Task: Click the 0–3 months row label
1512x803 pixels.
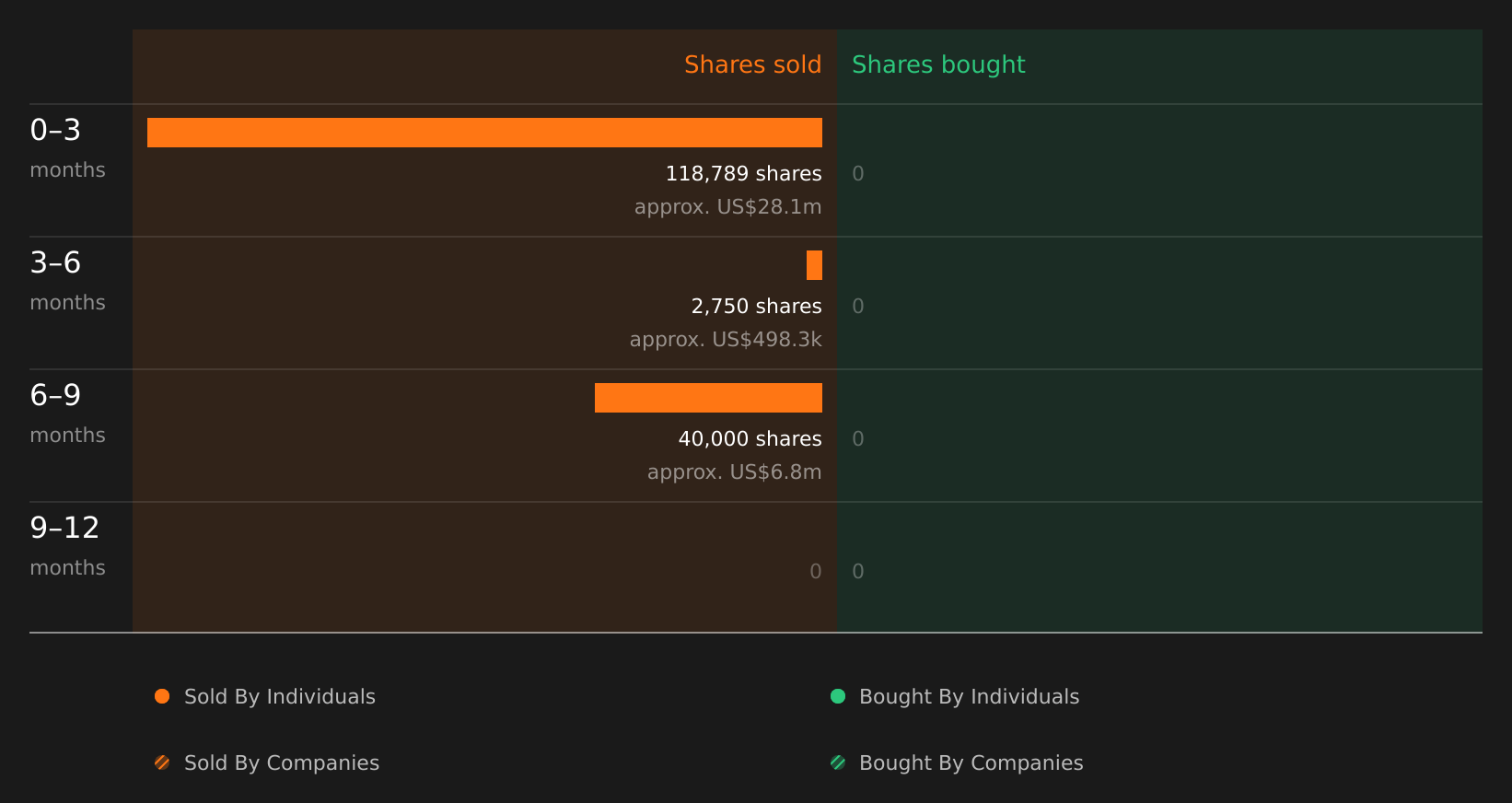Action: [x=67, y=147]
